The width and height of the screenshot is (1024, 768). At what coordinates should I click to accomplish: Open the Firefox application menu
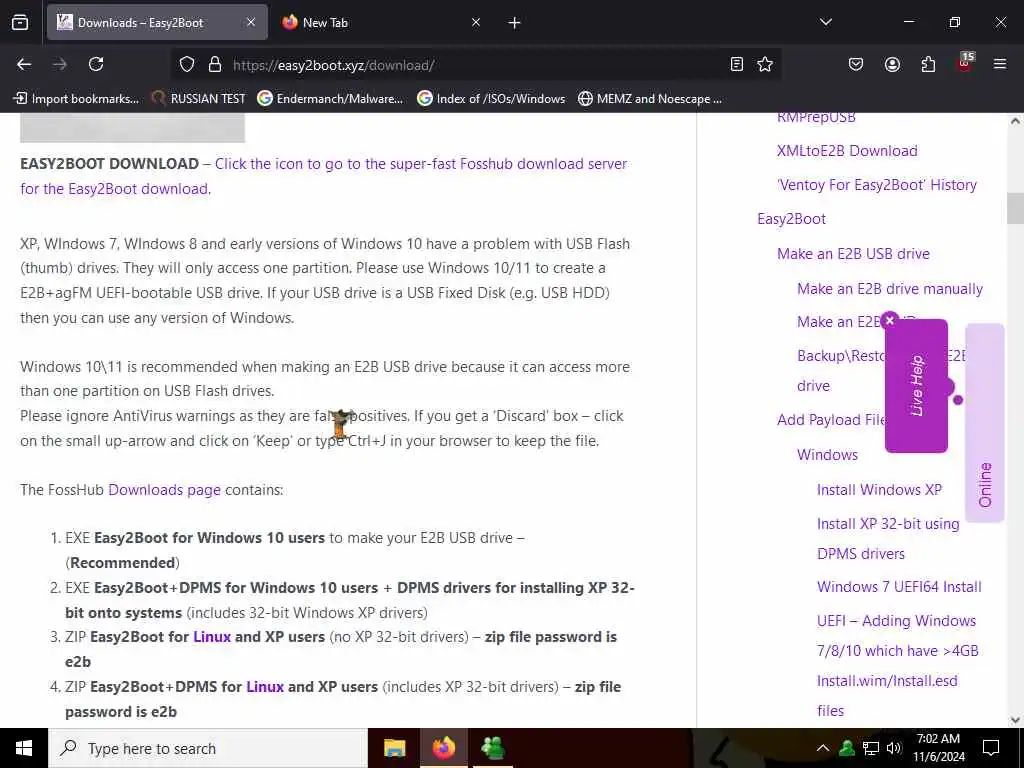tap(1000, 64)
